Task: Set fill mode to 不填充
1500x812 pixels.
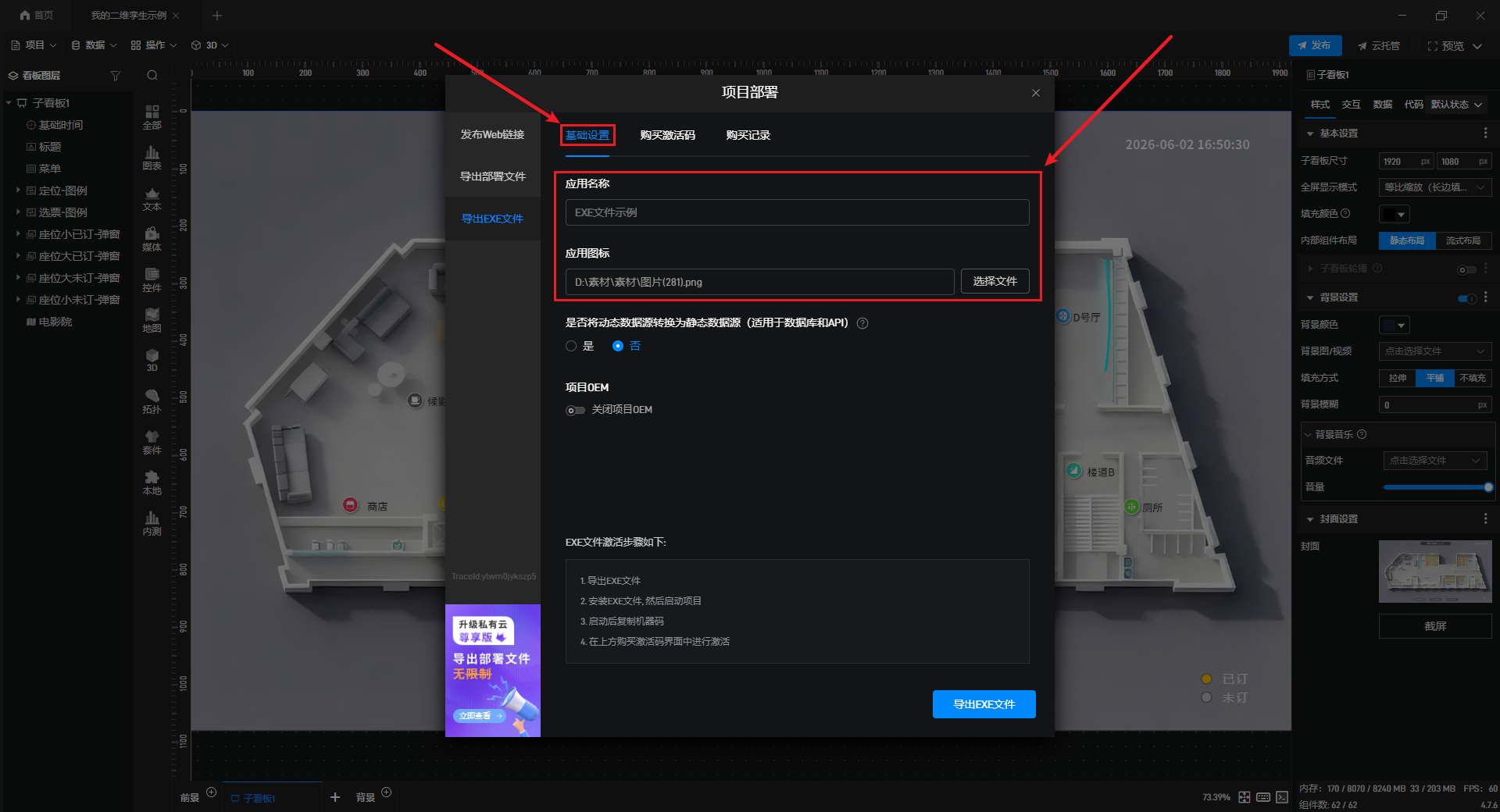Action: click(x=1473, y=378)
